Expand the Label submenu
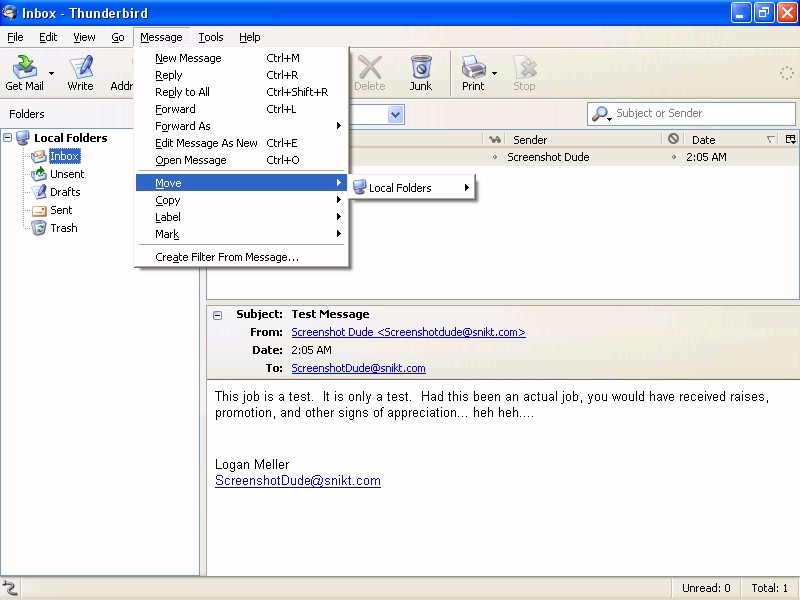The image size is (800, 600). (242, 217)
